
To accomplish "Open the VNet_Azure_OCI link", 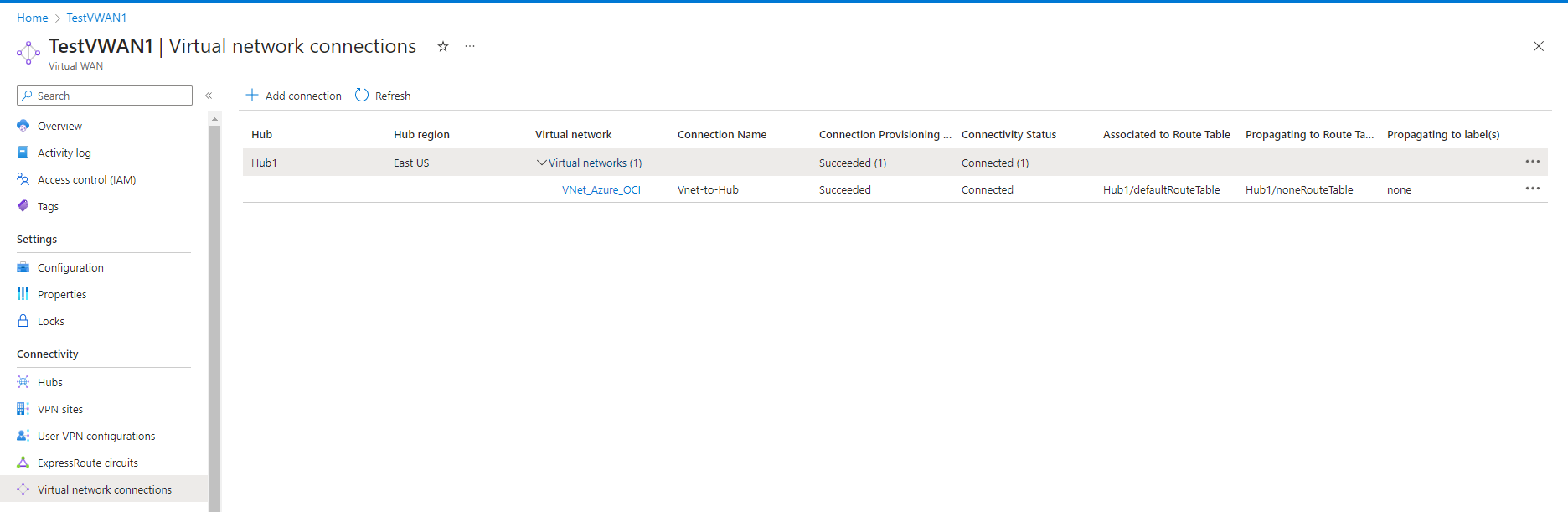I will click(601, 189).
